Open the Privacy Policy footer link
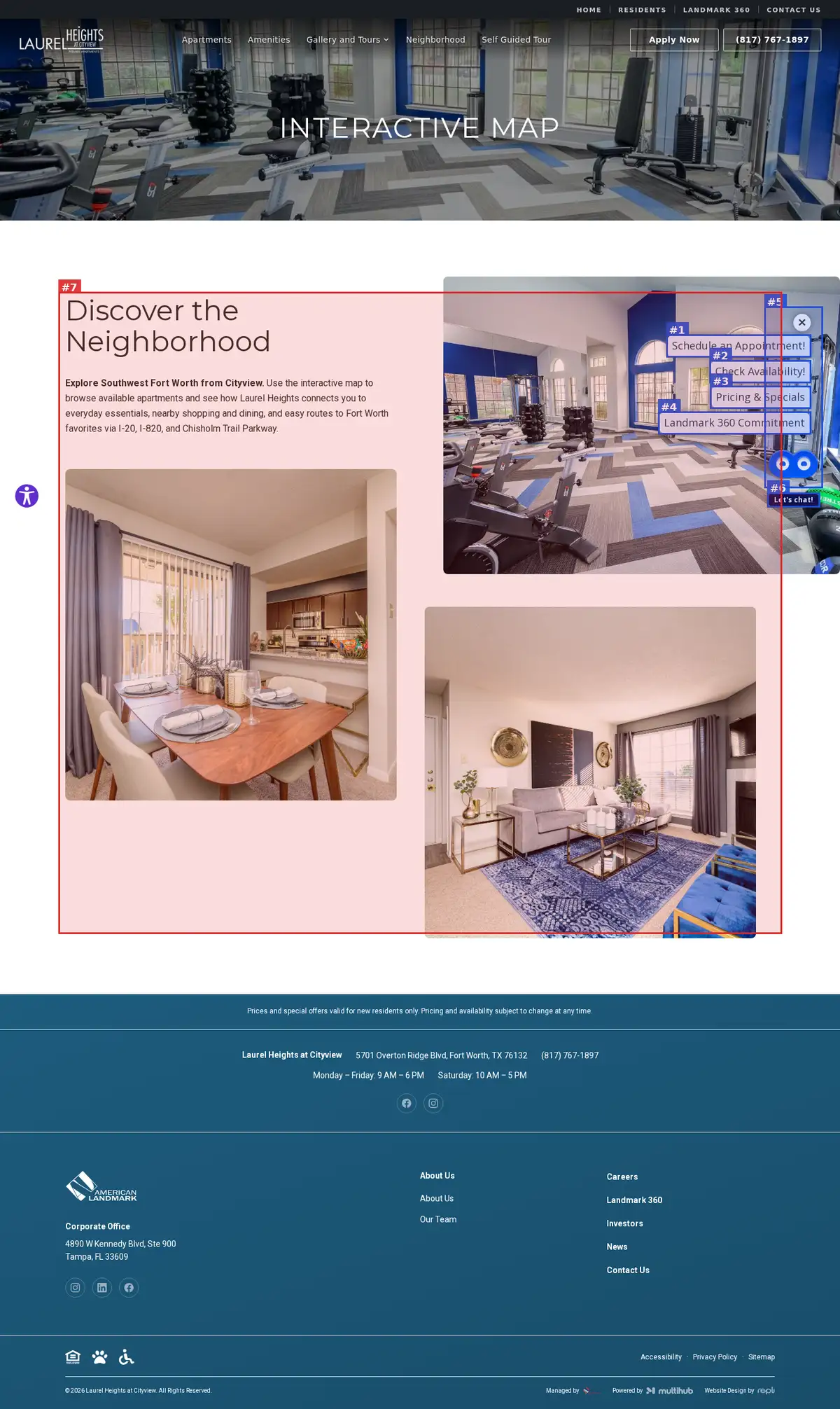 click(715, 1356)
